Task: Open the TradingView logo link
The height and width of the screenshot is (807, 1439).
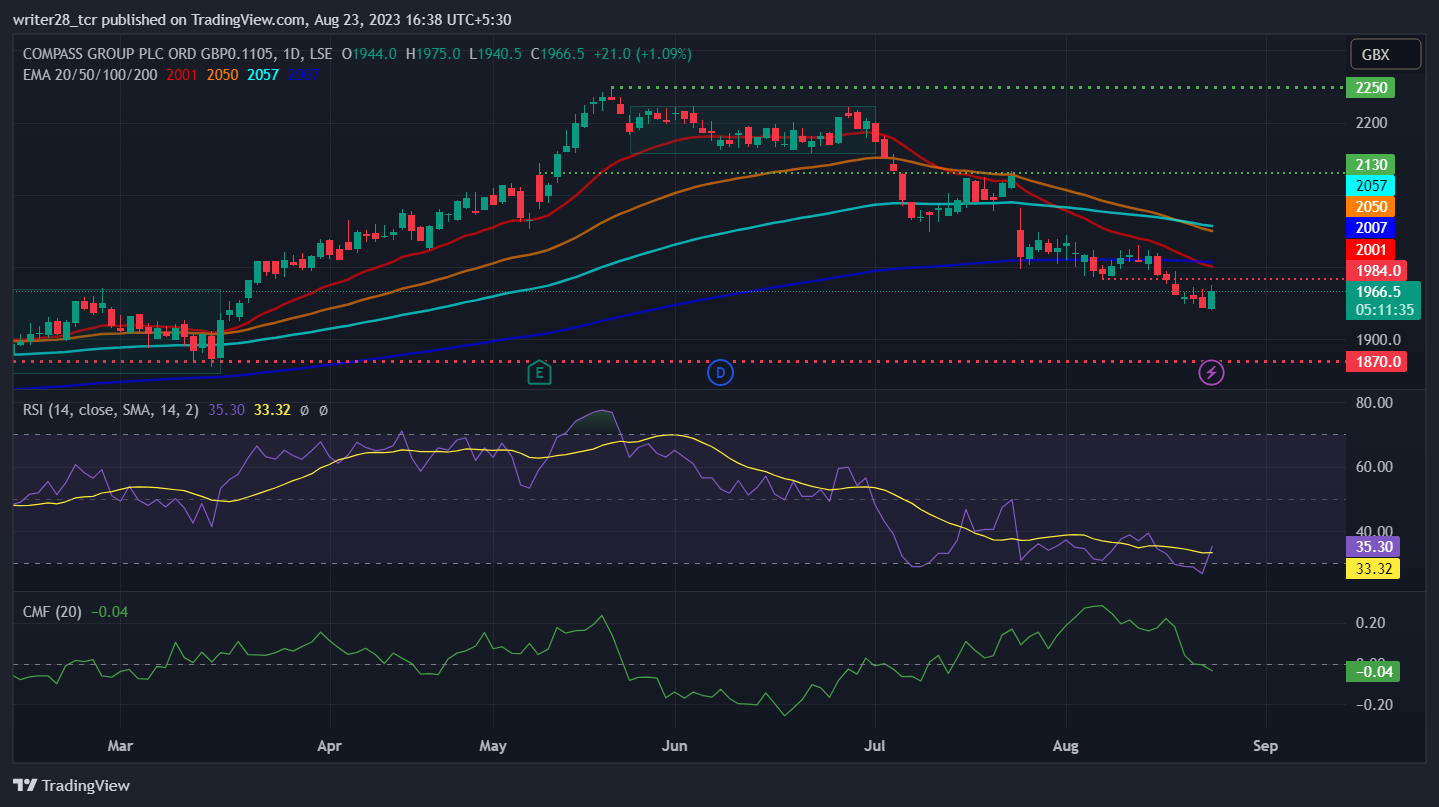Action: tap(71, 786)
